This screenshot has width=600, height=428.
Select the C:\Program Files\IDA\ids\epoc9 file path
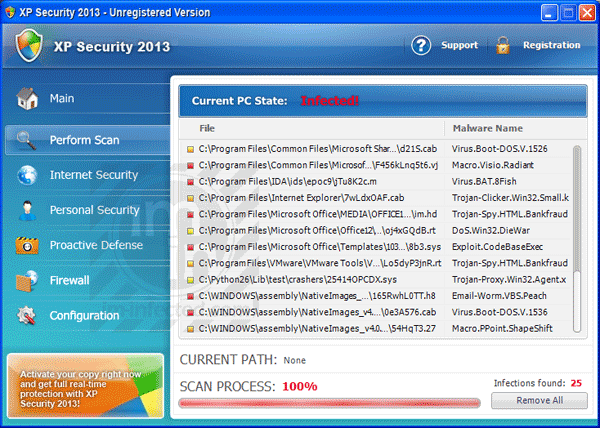[287, 181]
